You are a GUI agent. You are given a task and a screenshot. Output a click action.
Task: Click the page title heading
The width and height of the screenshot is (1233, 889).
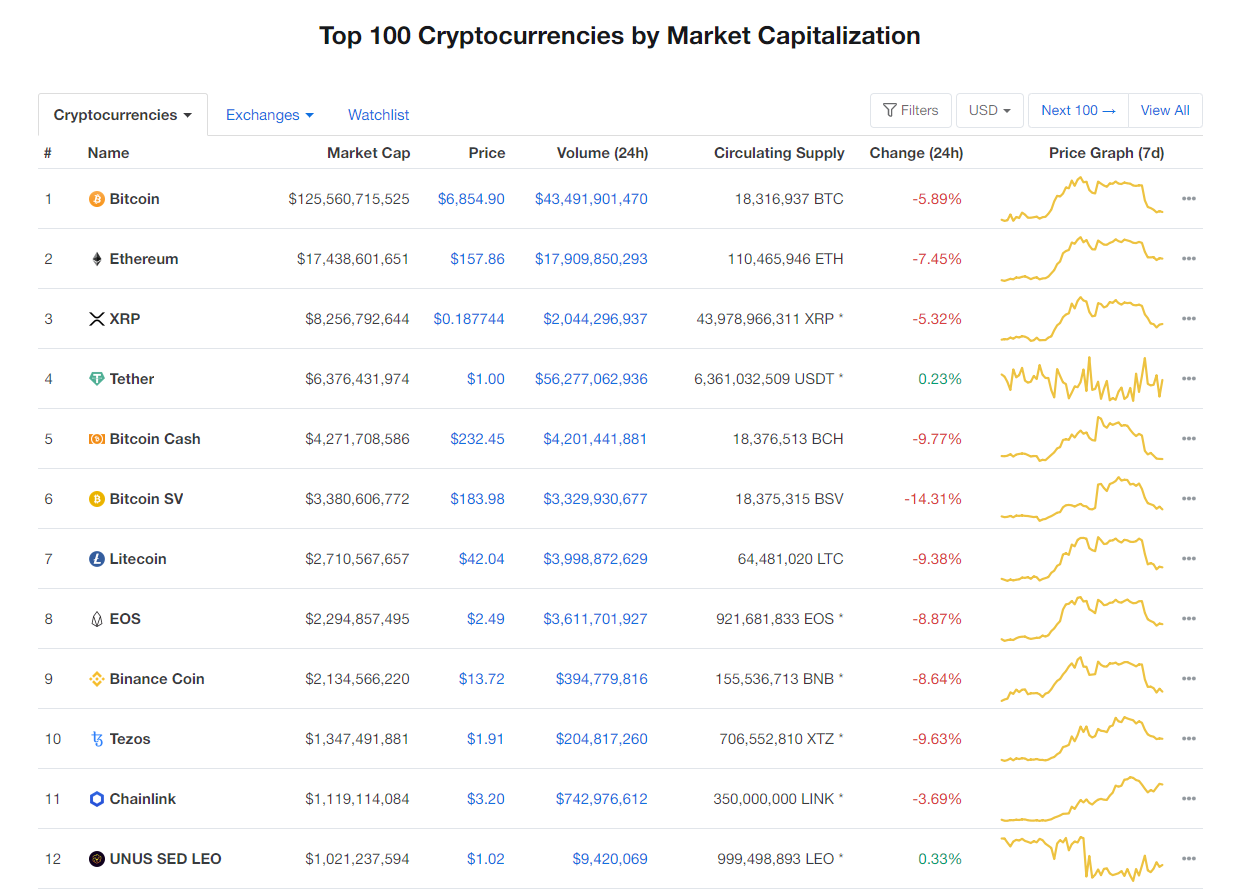tap(619, 36)
